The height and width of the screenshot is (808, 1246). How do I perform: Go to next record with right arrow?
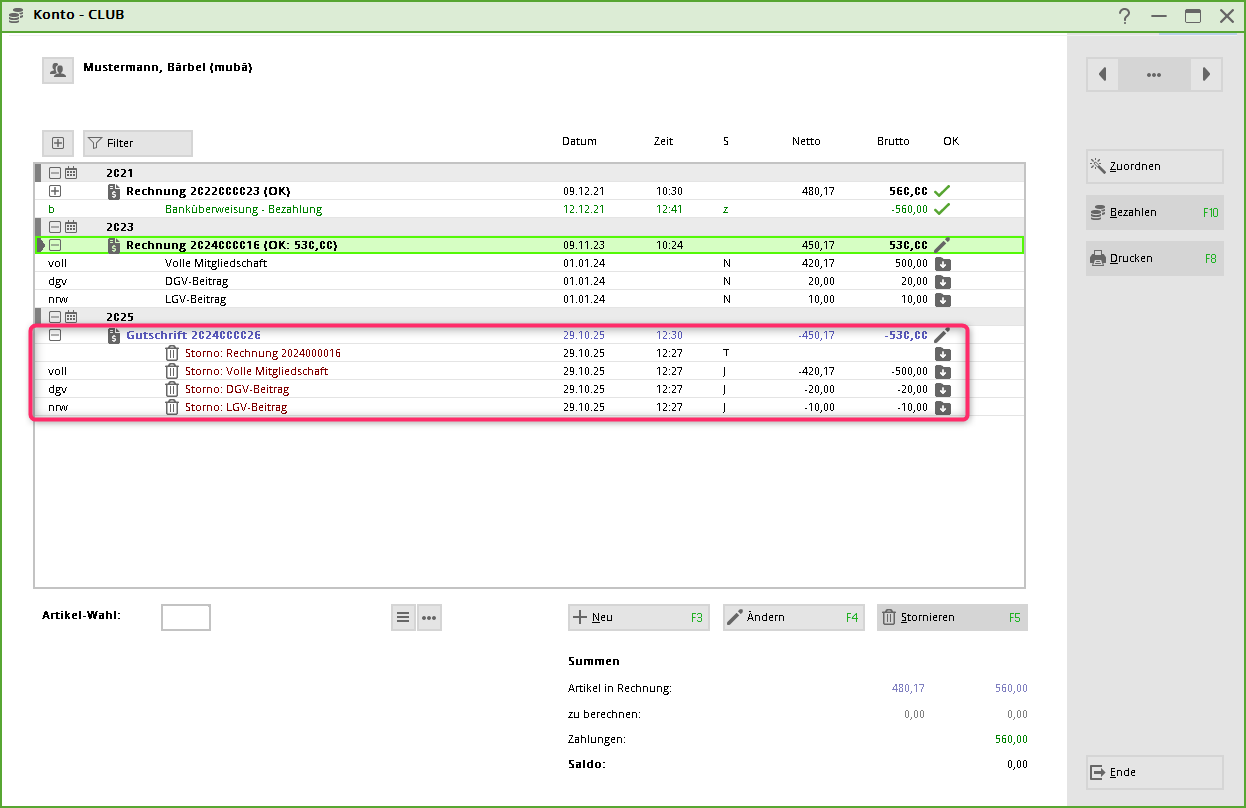pyautogui.click(x=1207, y=75)
